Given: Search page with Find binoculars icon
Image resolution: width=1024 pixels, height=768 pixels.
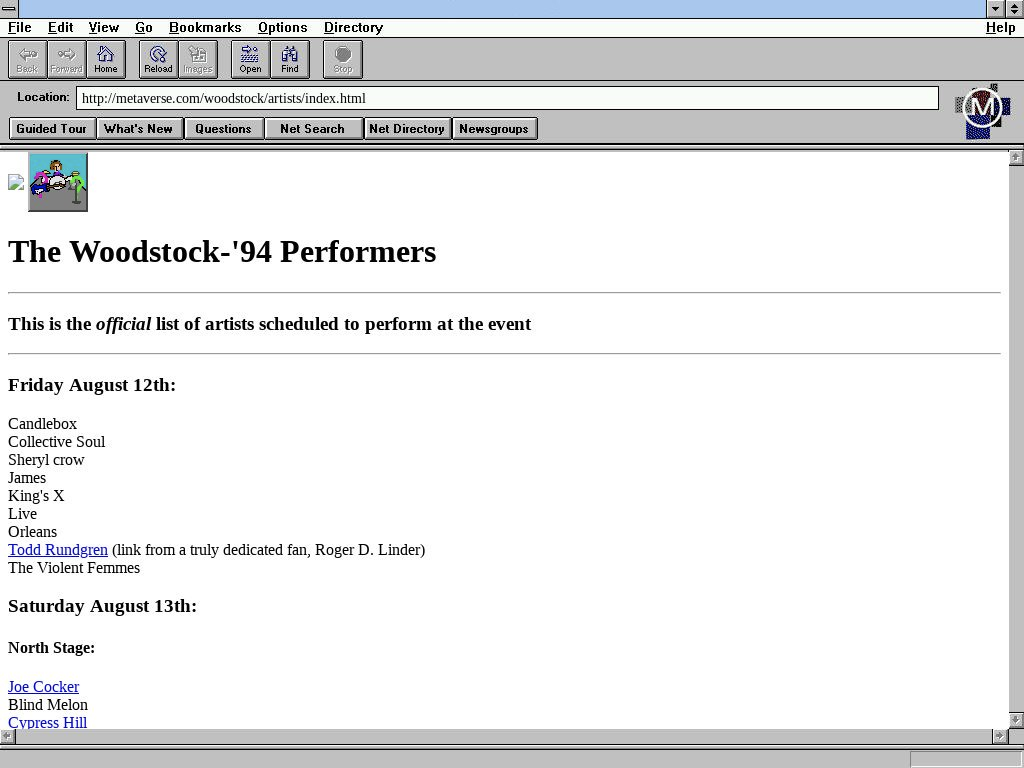Looking at the screenshot, I should (290, 59).
